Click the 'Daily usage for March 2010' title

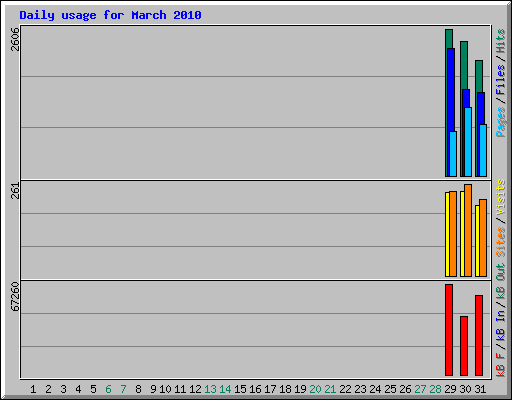click(x=110, y=15)
